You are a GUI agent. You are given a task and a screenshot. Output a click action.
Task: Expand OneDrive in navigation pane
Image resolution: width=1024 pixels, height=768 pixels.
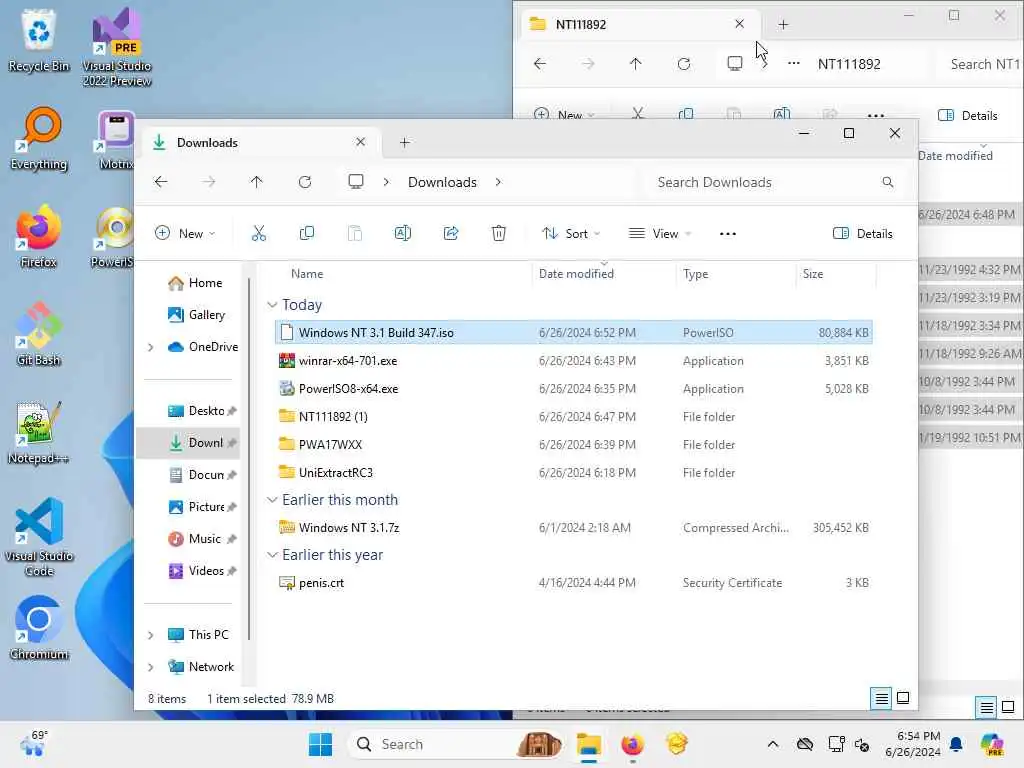[151, 347]
